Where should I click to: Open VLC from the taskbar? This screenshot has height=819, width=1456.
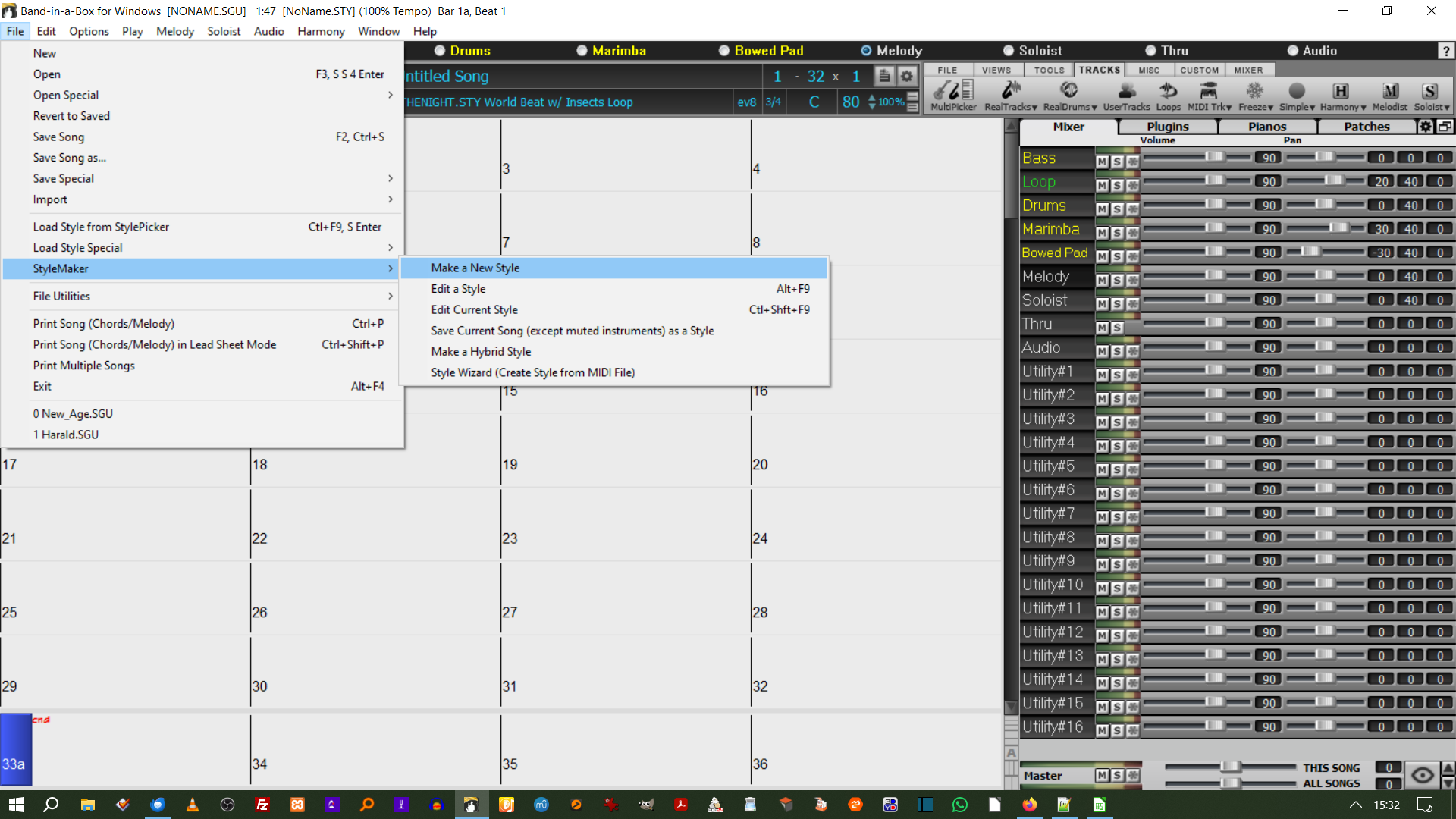[x=193, y=805]
